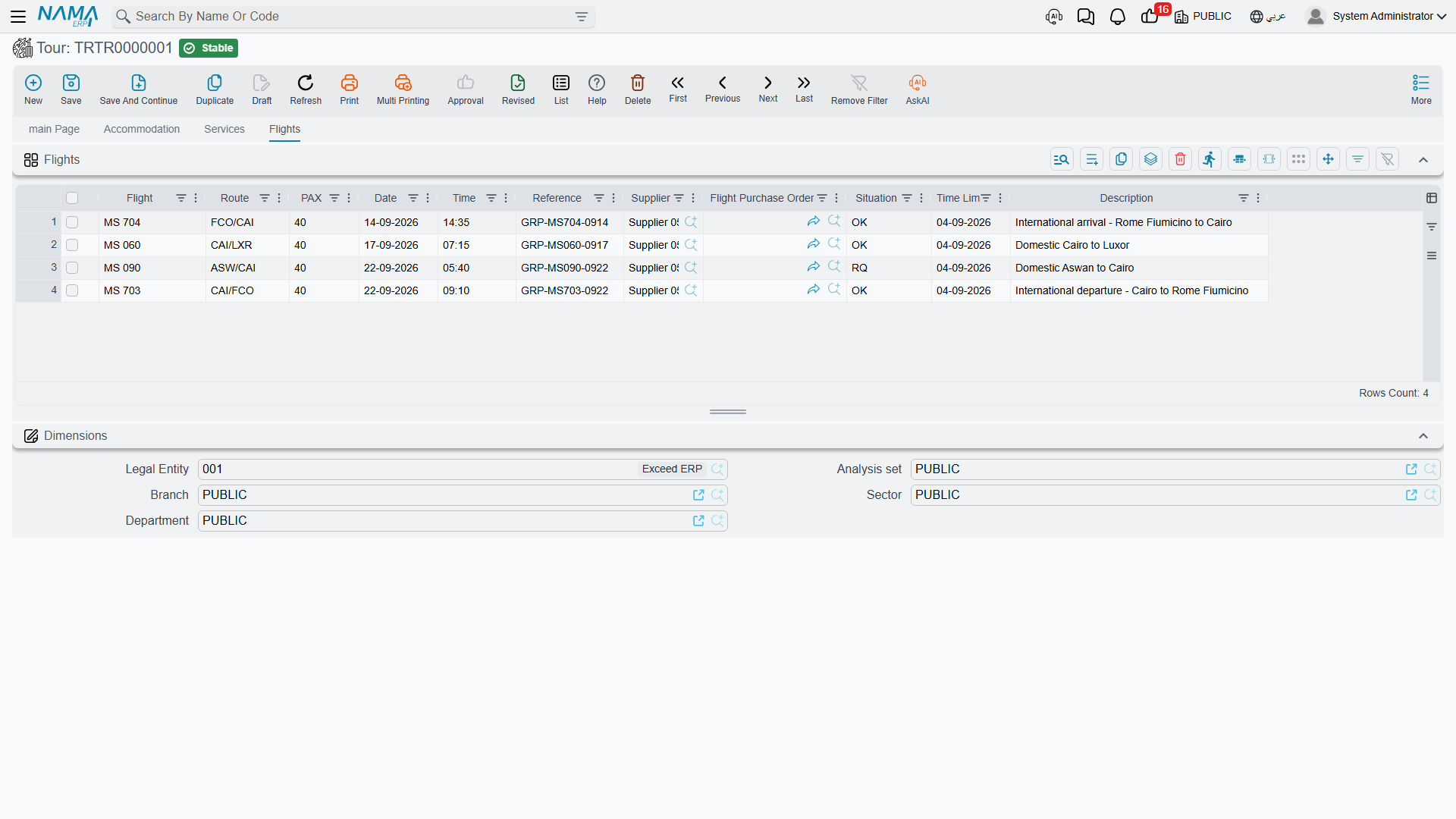Collapse the Dimensions section chevron
The width and height of the screenshot is (1456, 819).
(x=1423, y=436)
